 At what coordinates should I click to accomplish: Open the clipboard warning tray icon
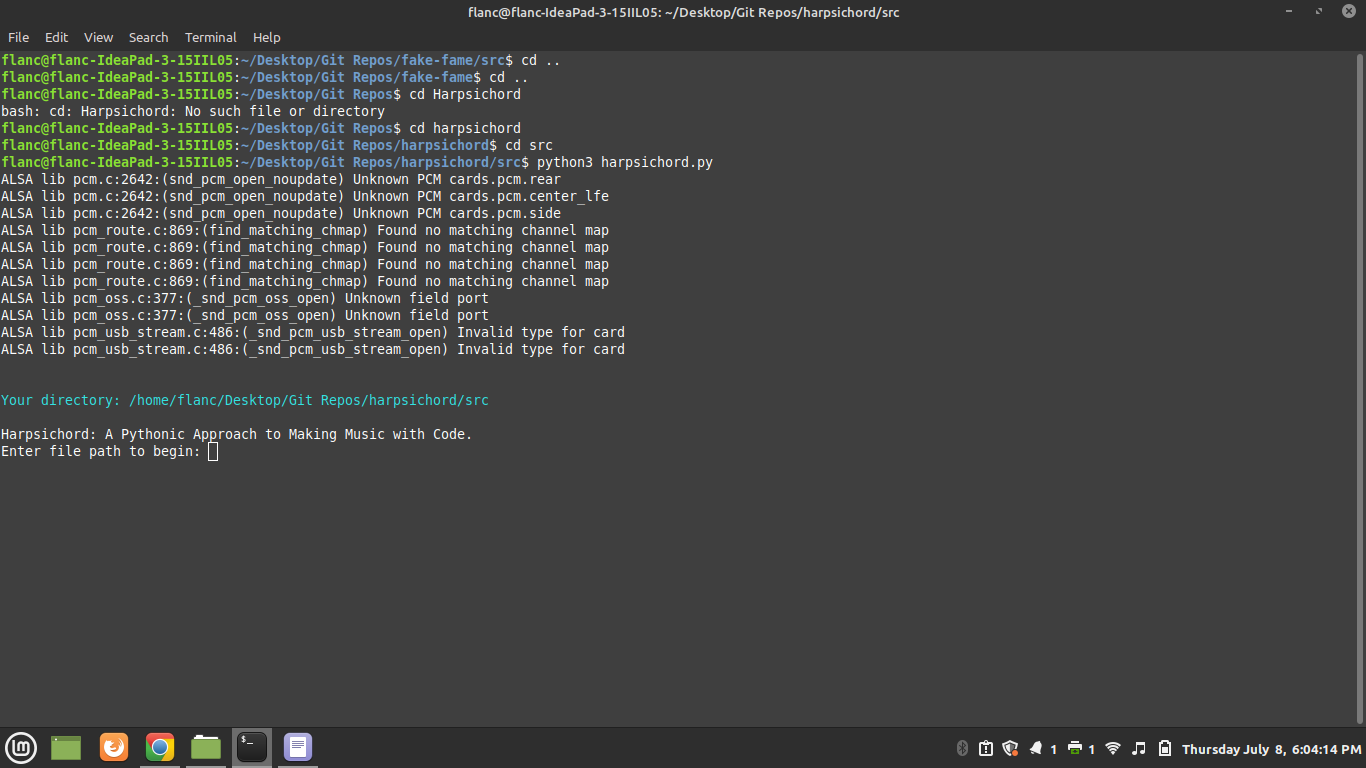[x=986, y=748]
